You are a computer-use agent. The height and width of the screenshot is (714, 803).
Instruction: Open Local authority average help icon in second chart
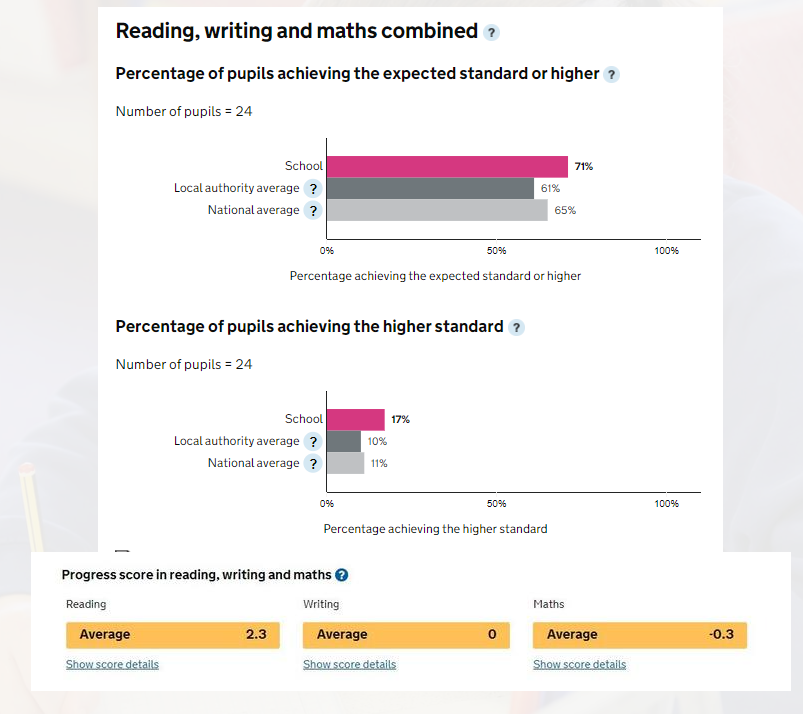[313, 442]
